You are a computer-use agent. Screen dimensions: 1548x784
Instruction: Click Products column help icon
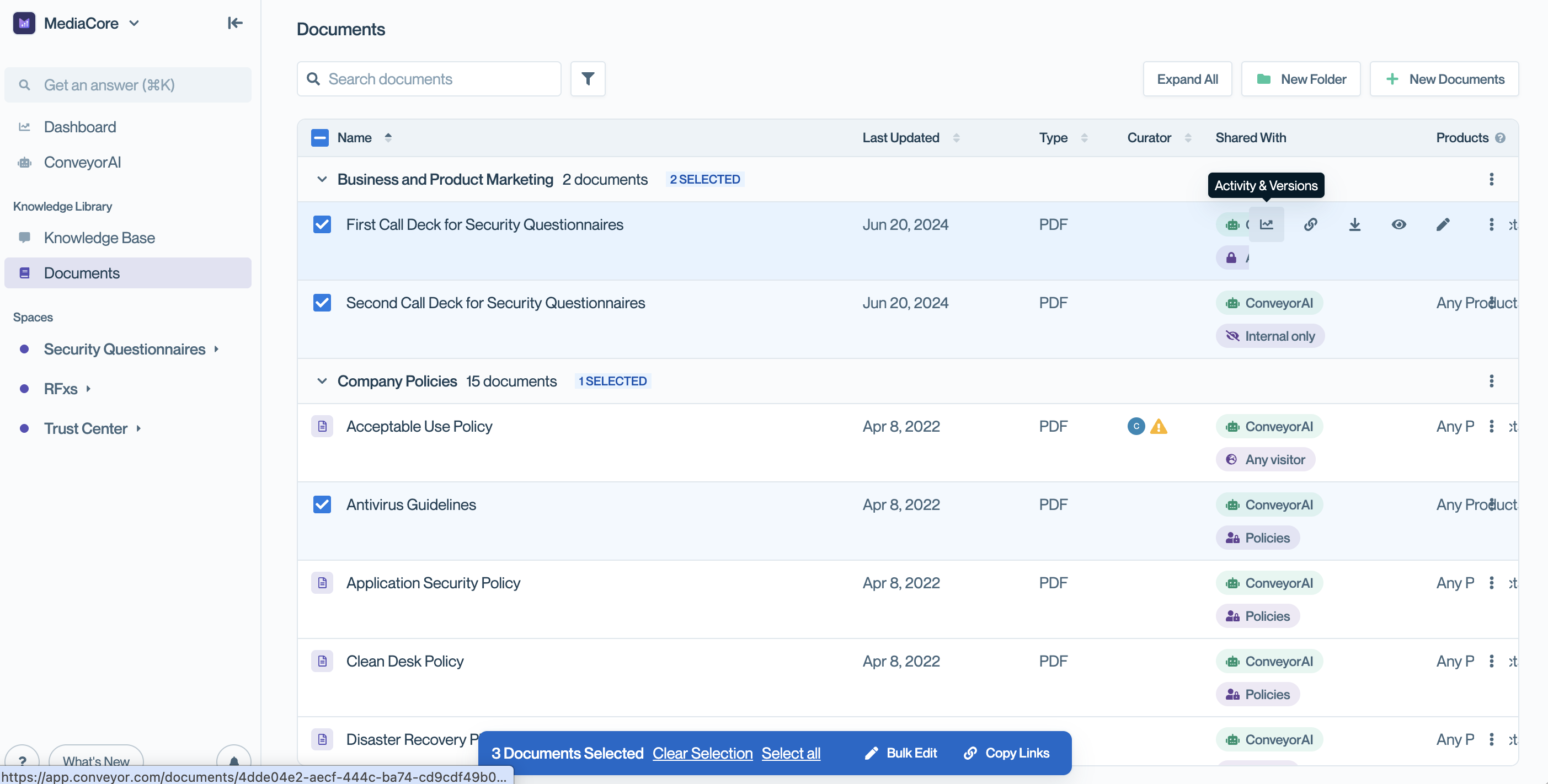click(x=1501, y=138)
